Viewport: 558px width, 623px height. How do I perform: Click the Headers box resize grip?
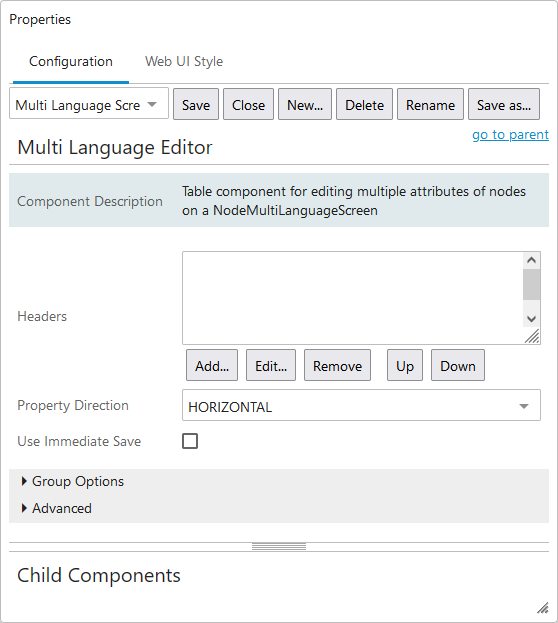point(532,336)
